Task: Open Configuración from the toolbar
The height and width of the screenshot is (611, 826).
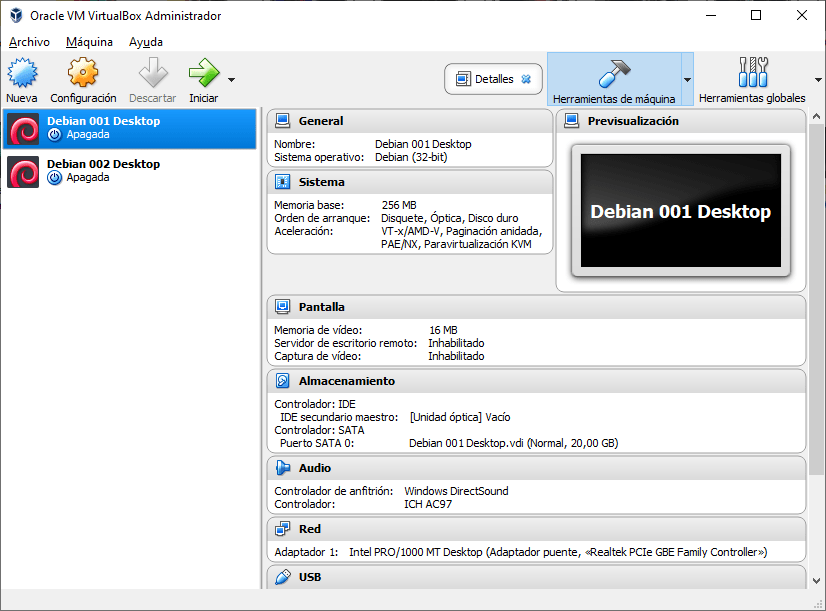Action: pos(83,73)
